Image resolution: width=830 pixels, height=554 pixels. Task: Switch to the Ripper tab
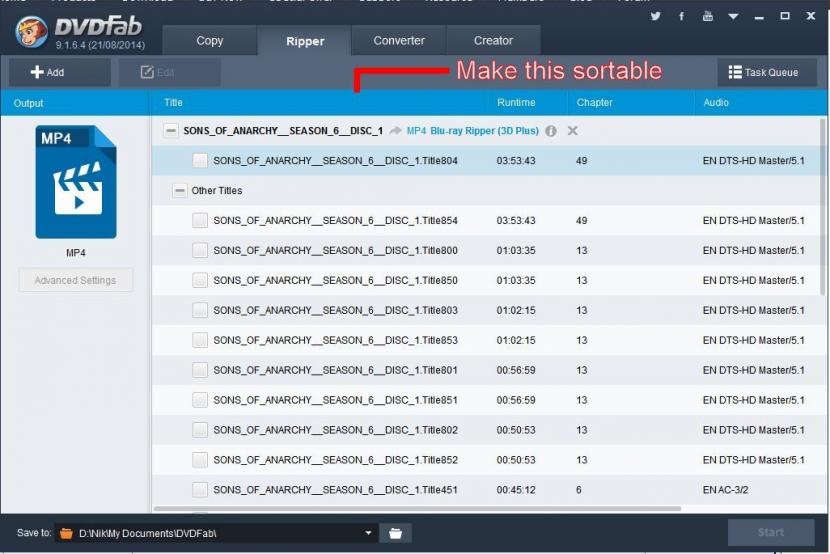coord(305,41)
